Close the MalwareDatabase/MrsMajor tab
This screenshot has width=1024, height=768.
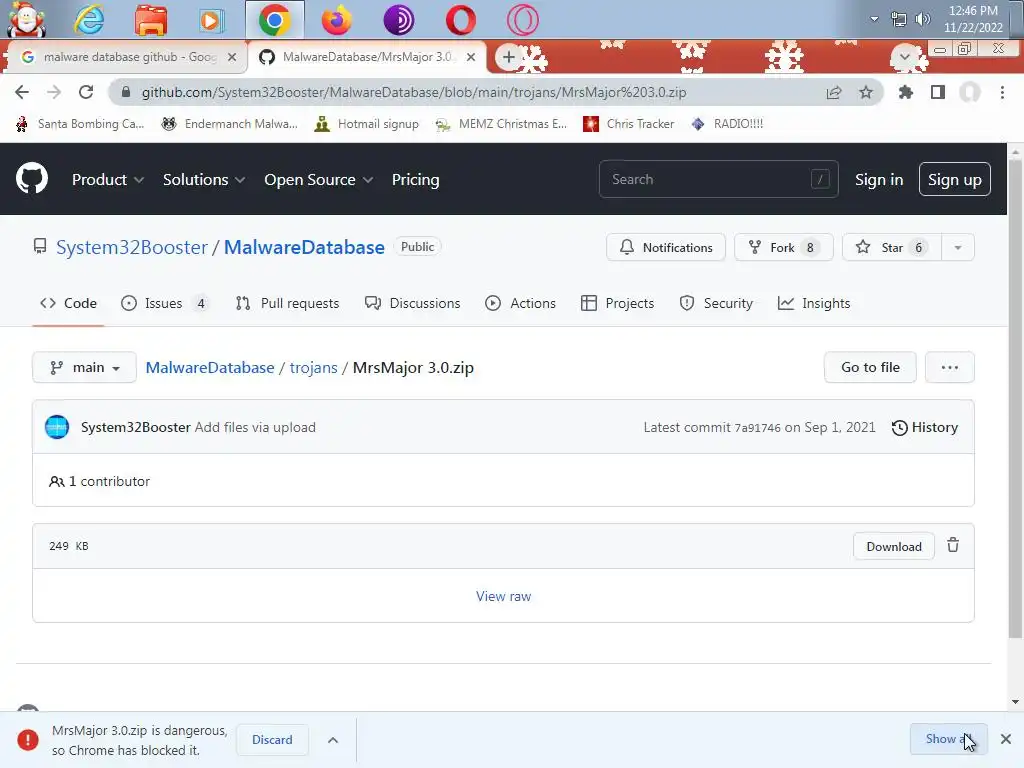[471, 57]
